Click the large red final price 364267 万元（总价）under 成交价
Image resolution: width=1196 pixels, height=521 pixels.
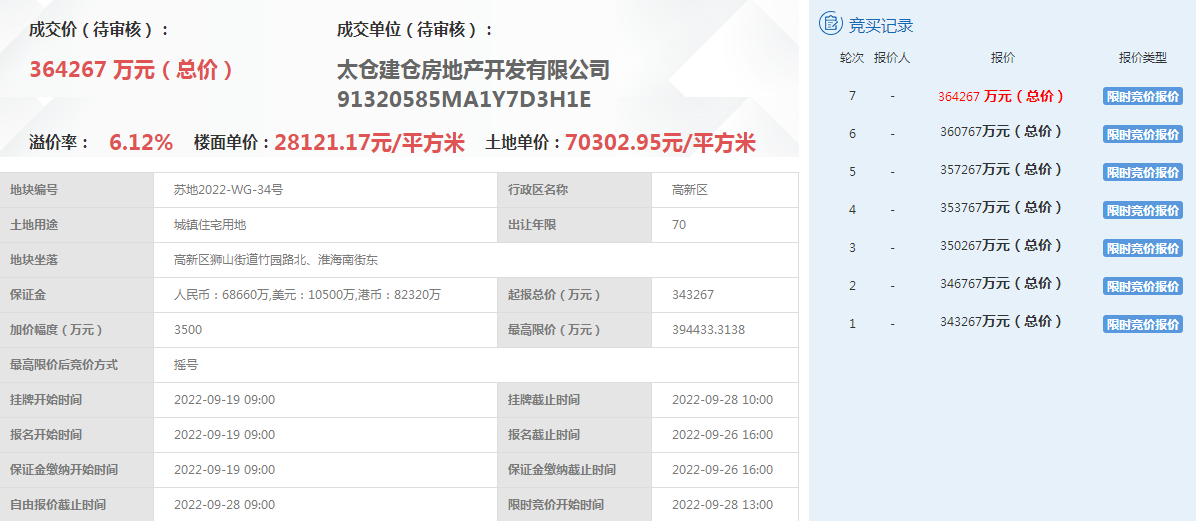coord(131,70)
